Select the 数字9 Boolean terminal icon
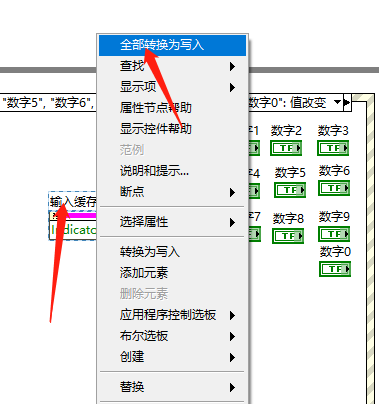The image size is (379, 404). click(x=334, y=234)
